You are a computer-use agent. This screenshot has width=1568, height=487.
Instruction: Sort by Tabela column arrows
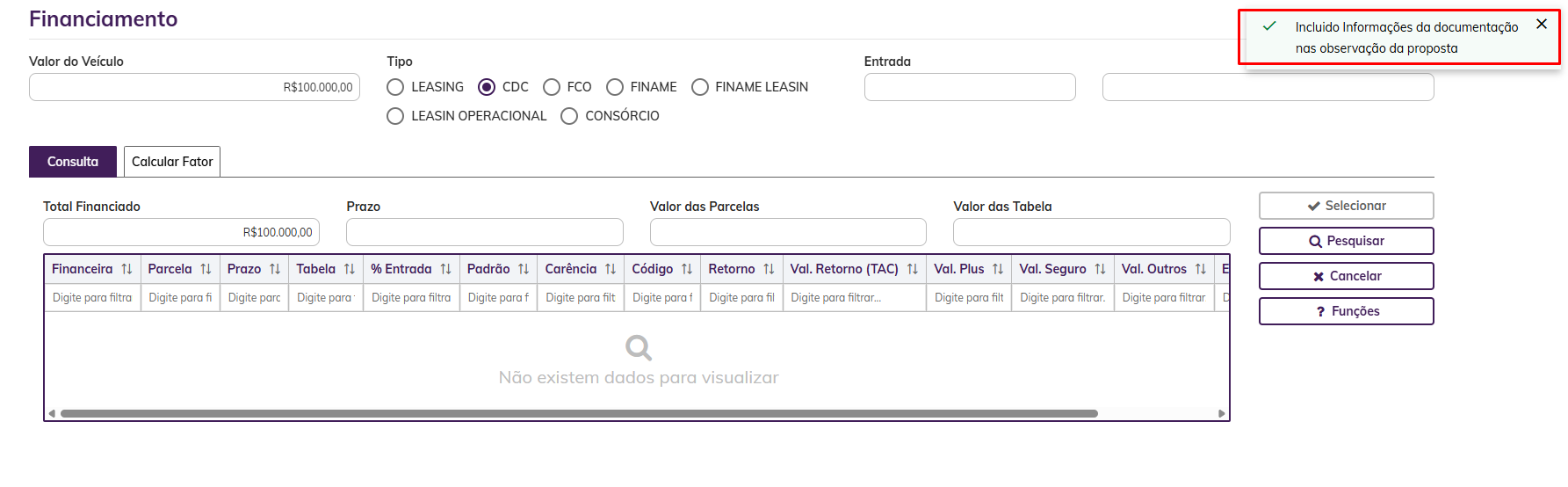click(350, 269)
